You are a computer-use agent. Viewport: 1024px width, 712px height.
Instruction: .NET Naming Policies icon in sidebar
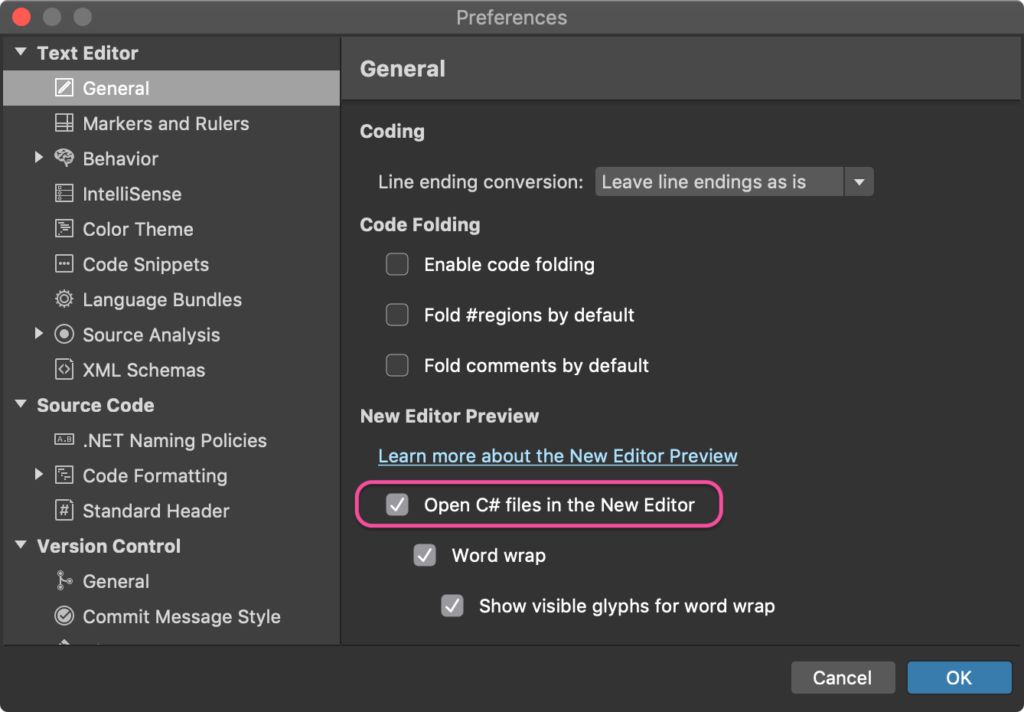point(64,441)
